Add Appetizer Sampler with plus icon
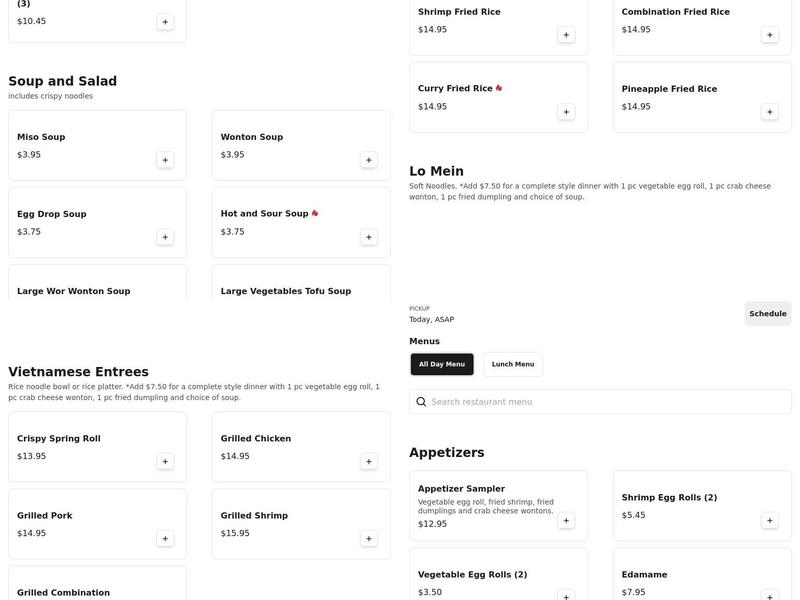 tap(566, 521)
